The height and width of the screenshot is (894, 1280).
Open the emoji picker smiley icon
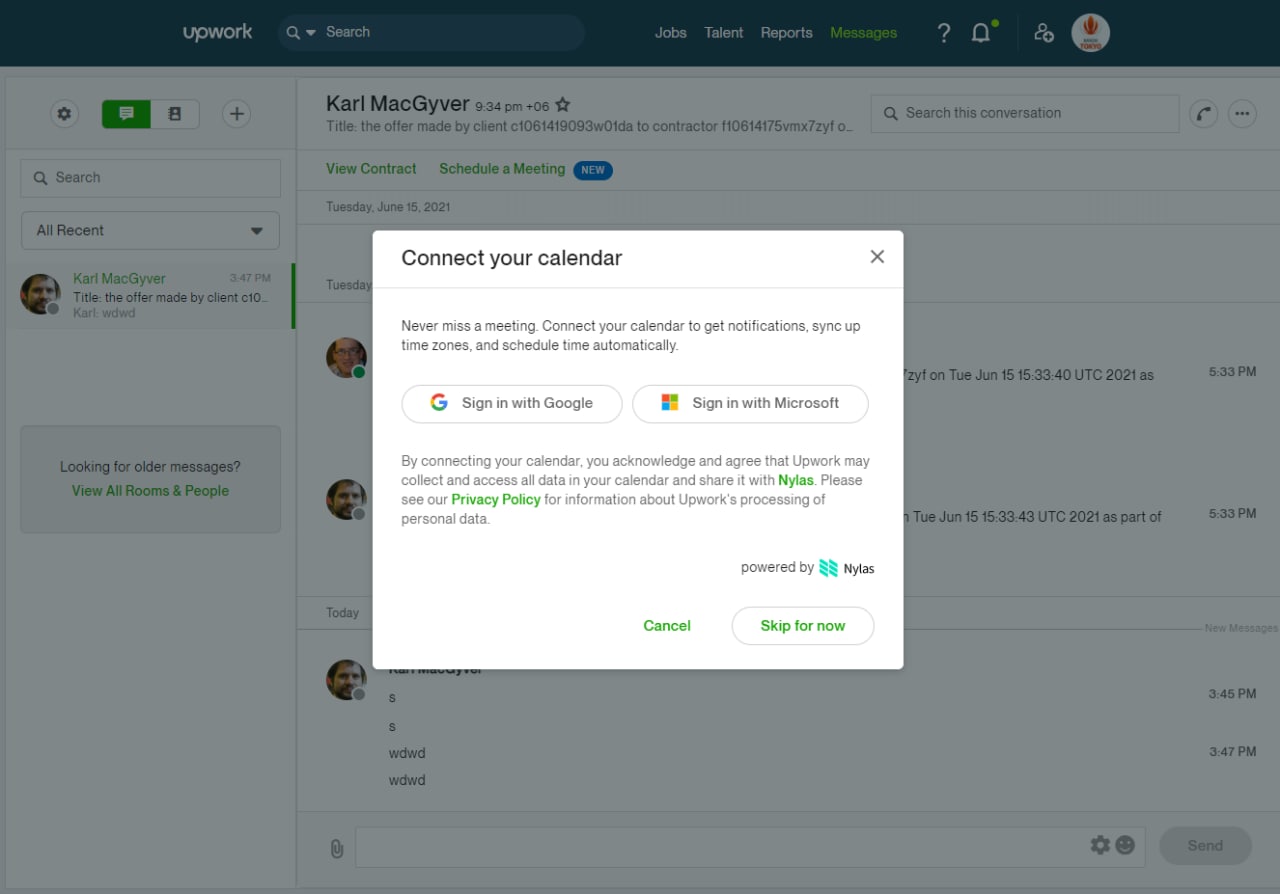click(1125, 845)
